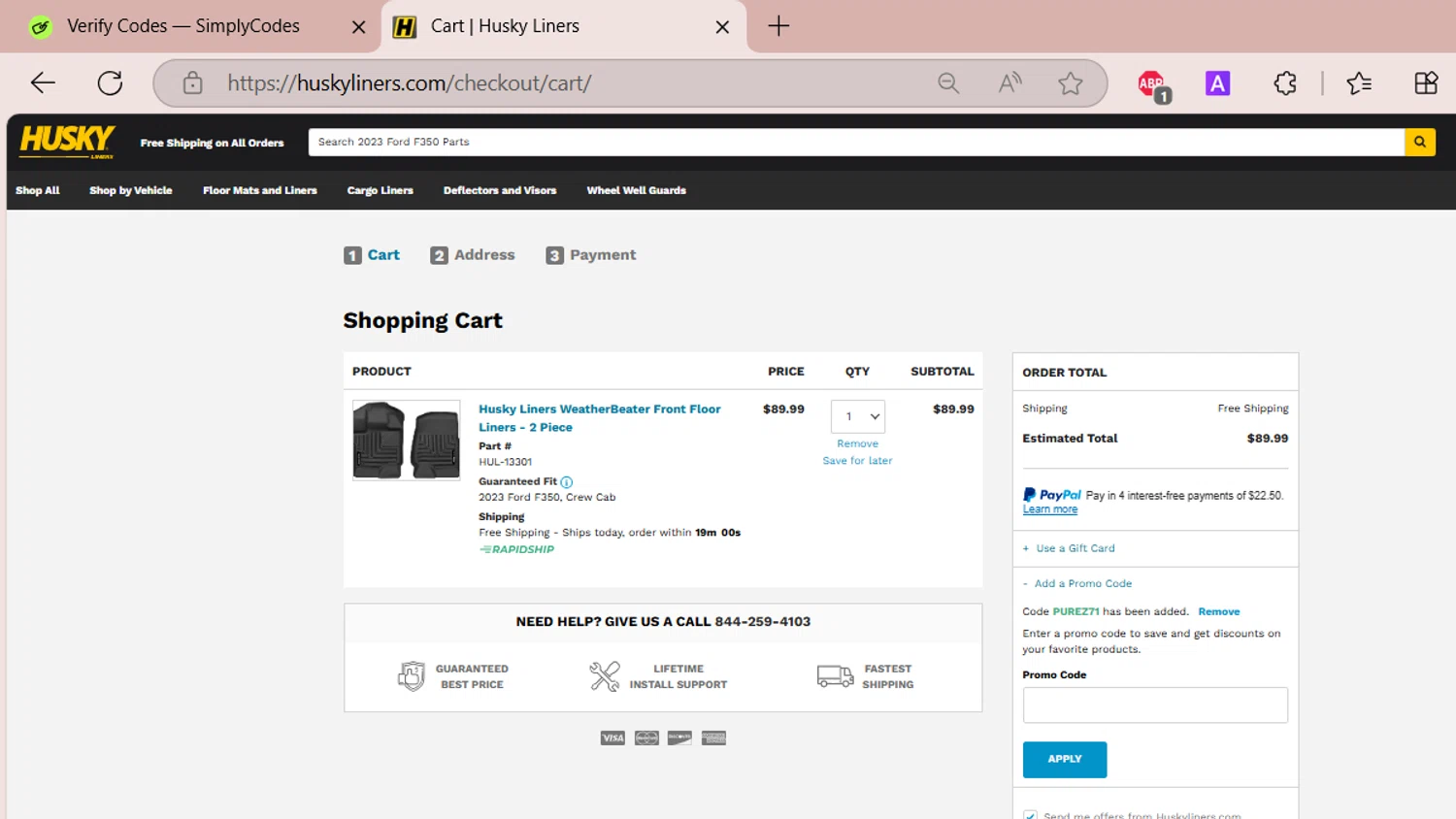1456x819 pixels.
Task: Click the yellow search magnifier button
Action: pyautogui.click(x=1419, y=143)
